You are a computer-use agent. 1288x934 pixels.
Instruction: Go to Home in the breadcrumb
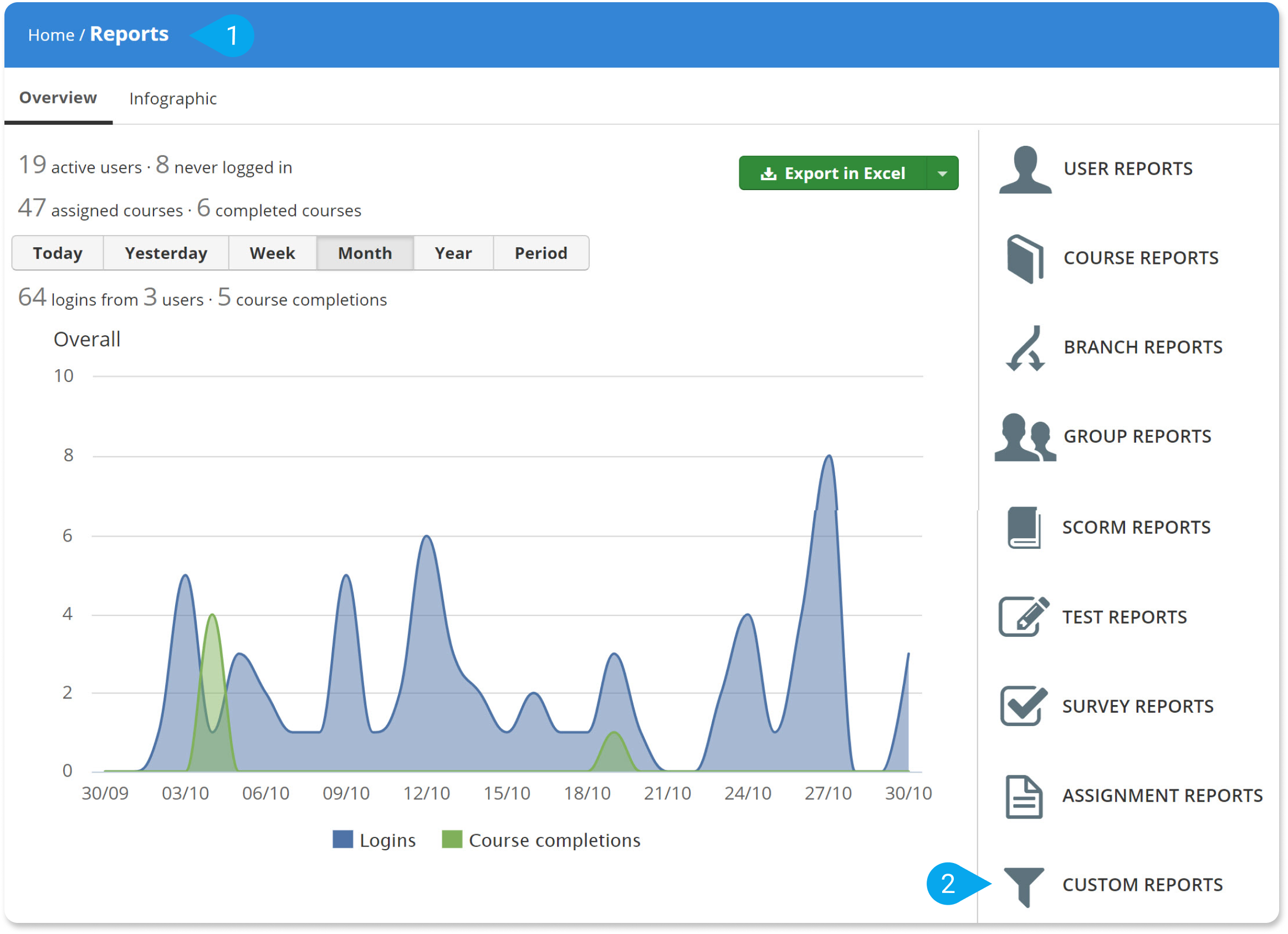click(51, 35)
